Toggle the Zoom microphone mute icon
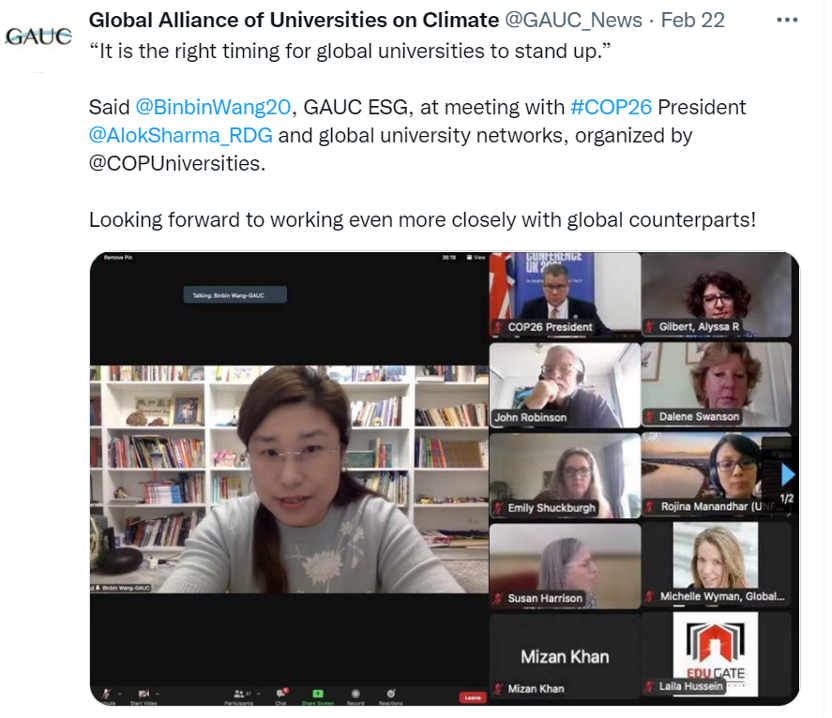This screenshot has height=718, width=832. pos(106,693)
